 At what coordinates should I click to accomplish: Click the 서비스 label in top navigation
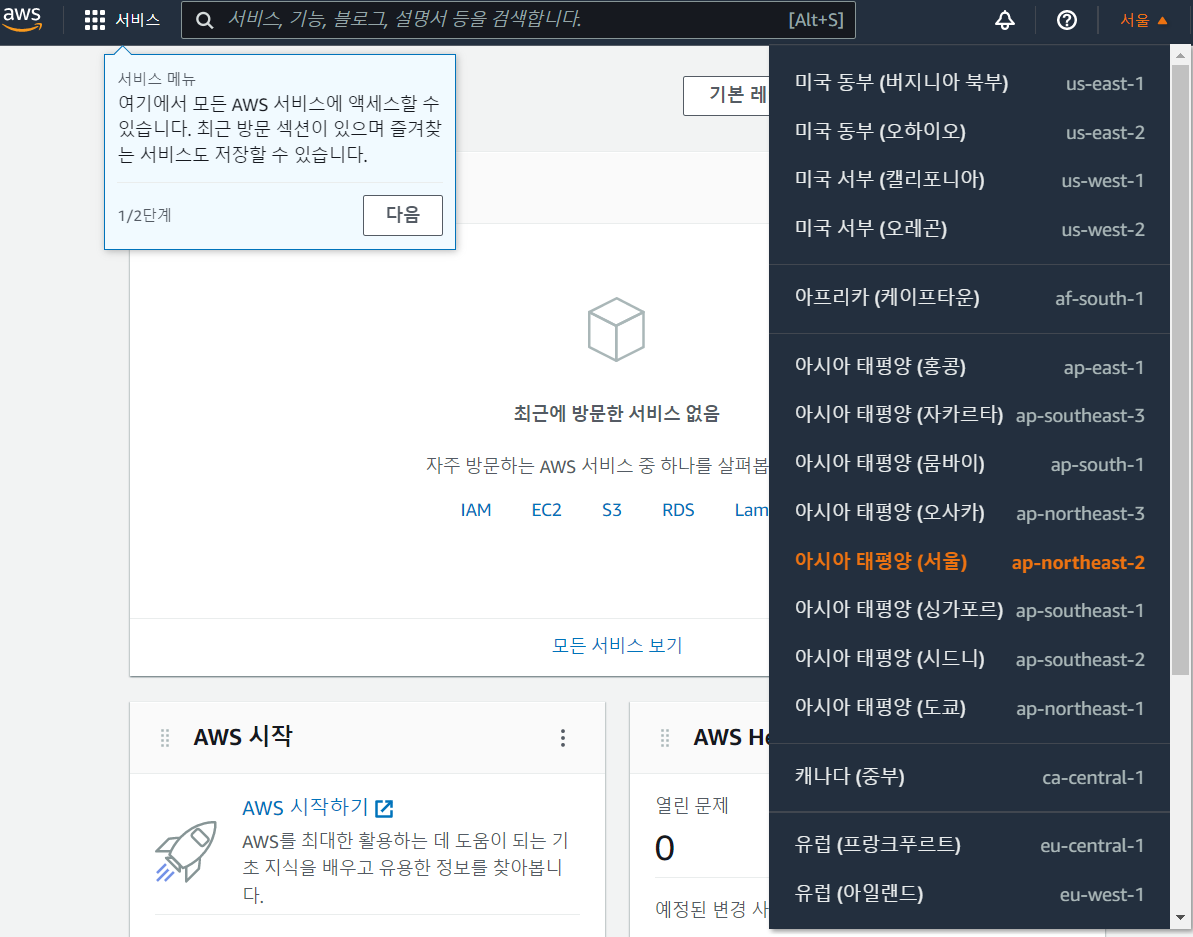[138, 20]
